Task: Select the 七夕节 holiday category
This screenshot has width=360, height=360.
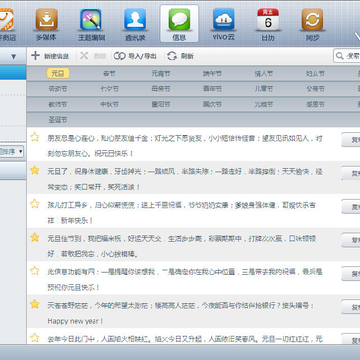Action: pos(109,89)
